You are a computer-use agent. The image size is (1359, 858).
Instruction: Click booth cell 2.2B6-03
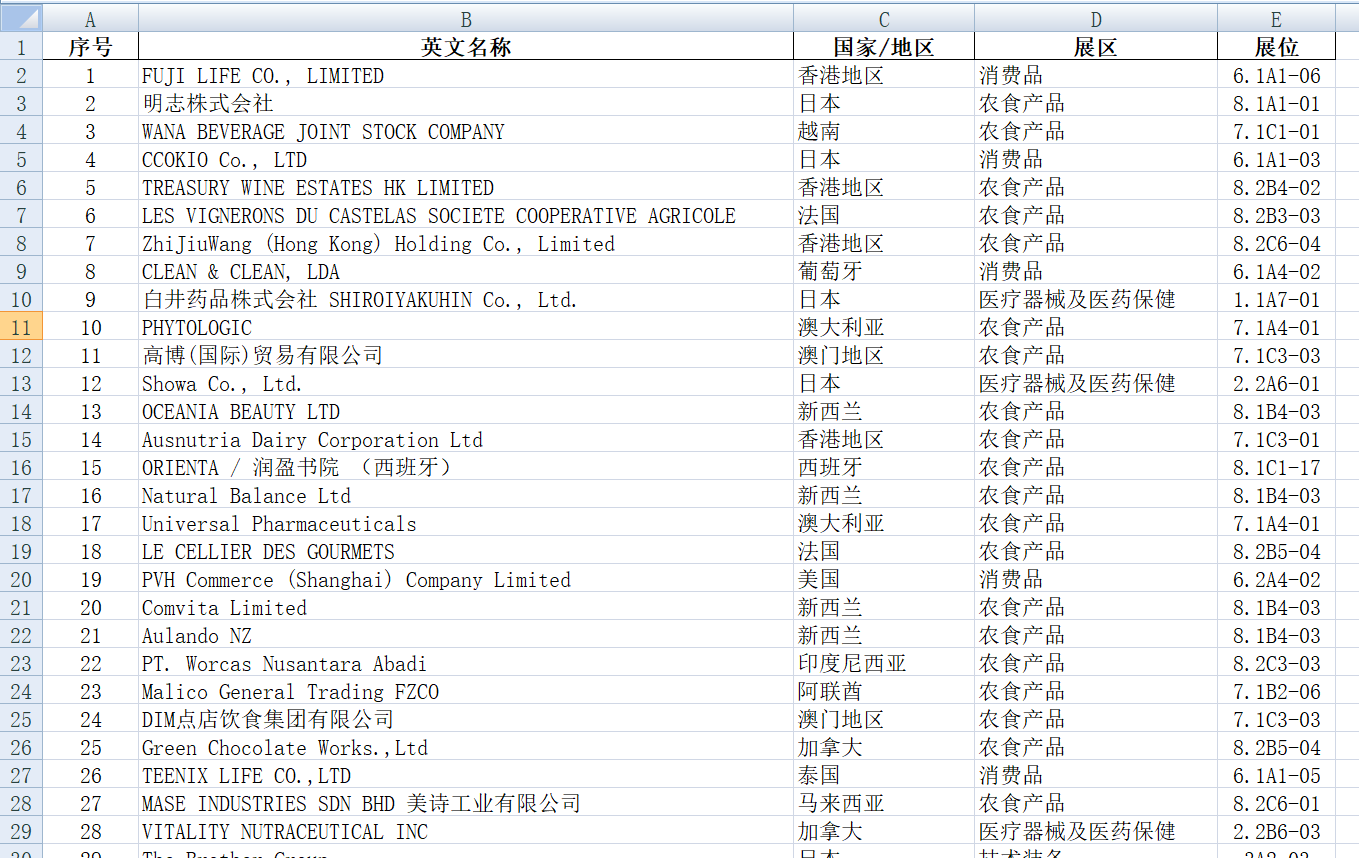1276,831
